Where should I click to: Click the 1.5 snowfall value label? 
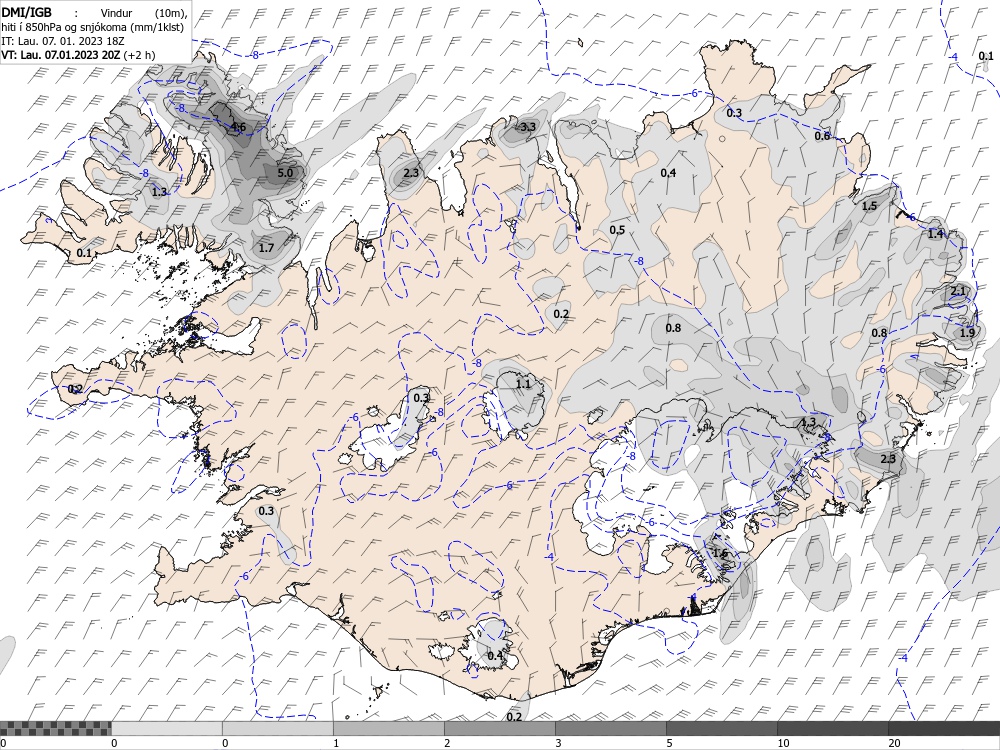point(869,206)
